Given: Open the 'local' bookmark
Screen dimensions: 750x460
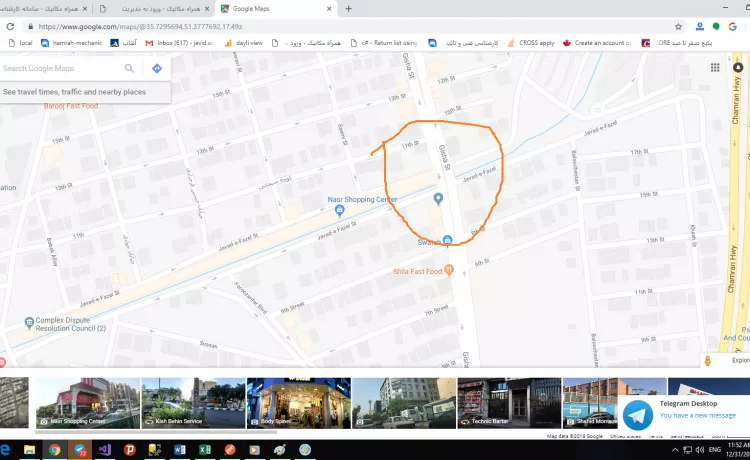Looking at the screenshot, I should [21, 43].
